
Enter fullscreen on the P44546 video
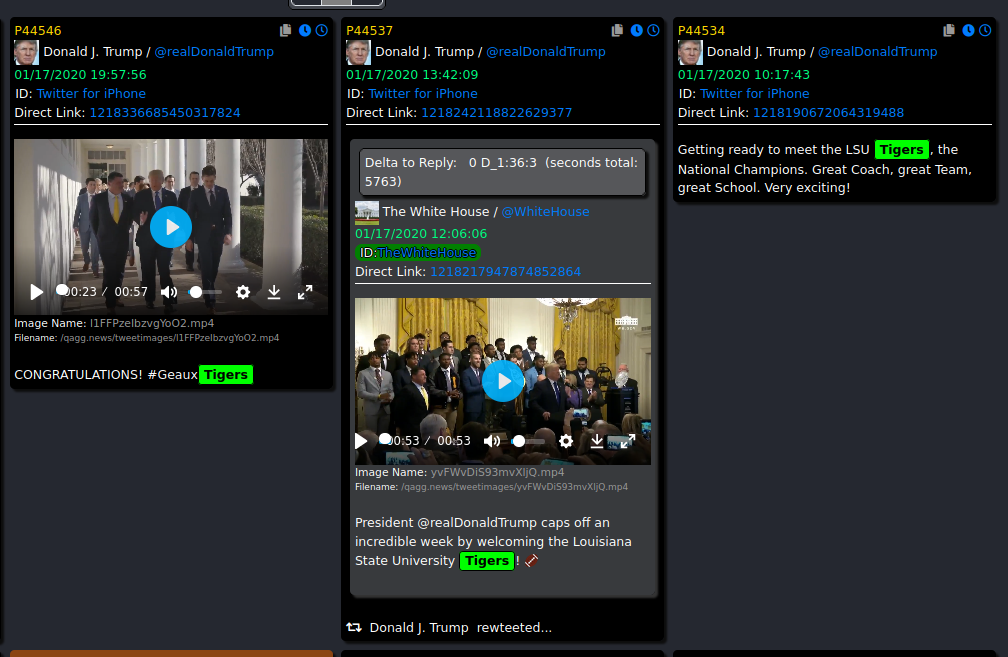coord(305,292)
